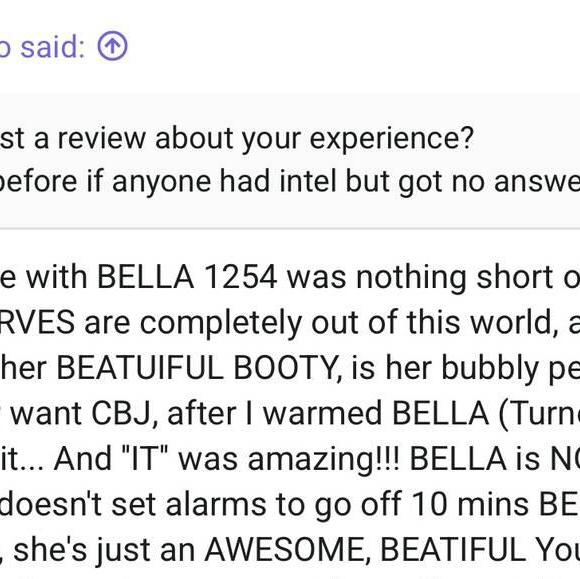Screen dimensions: 580x579
Task: Jump to the original post via up-arrow icon
Action: click(112, 47)
